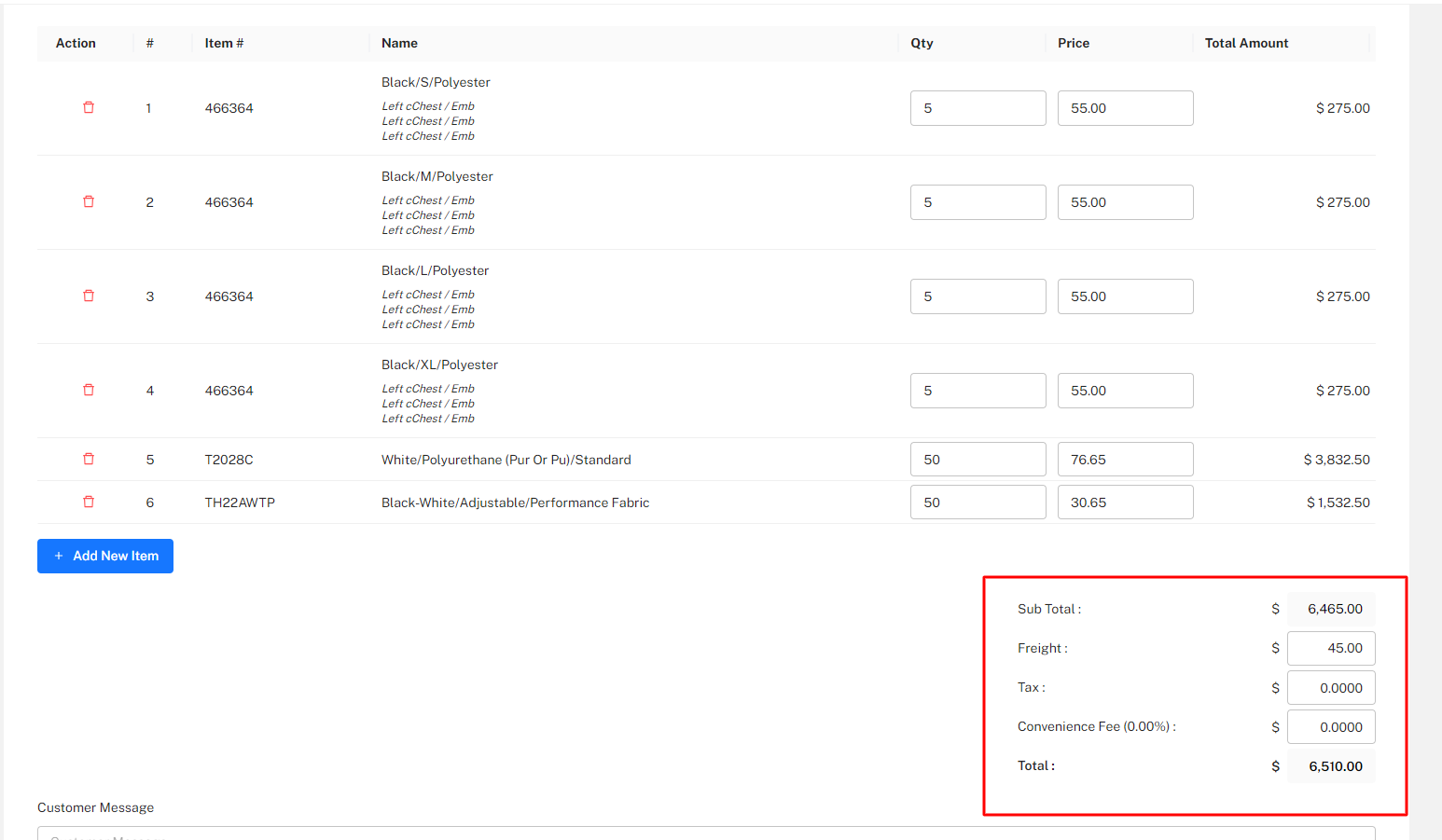Viewport: 1442px width, 840px height.
Task: Delete line item 1 Black/S/Polyester
Action: (x=89, y=108)
